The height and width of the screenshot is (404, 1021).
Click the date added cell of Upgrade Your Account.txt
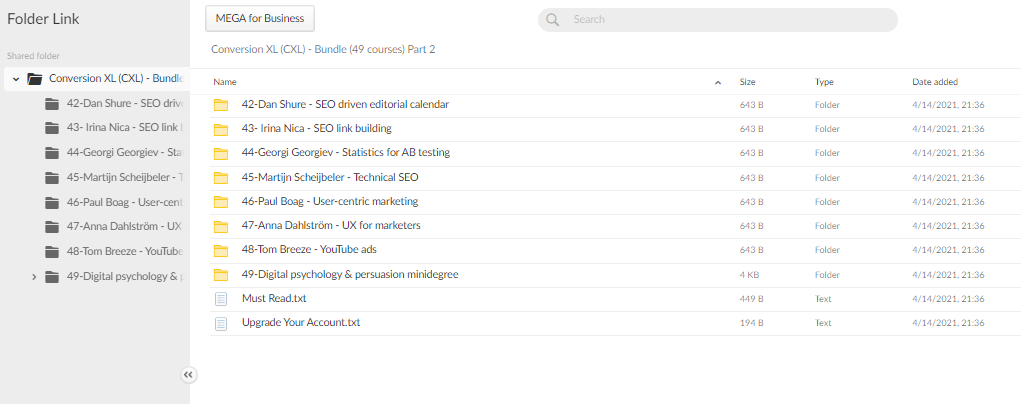(x=948, y=323)
